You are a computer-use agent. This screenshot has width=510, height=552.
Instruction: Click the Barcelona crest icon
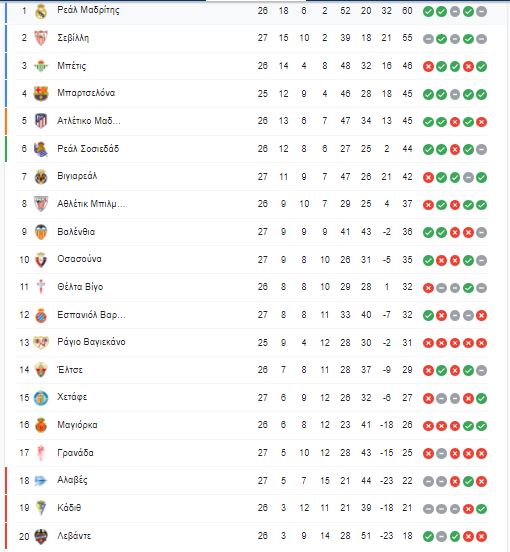coord(41,93)
